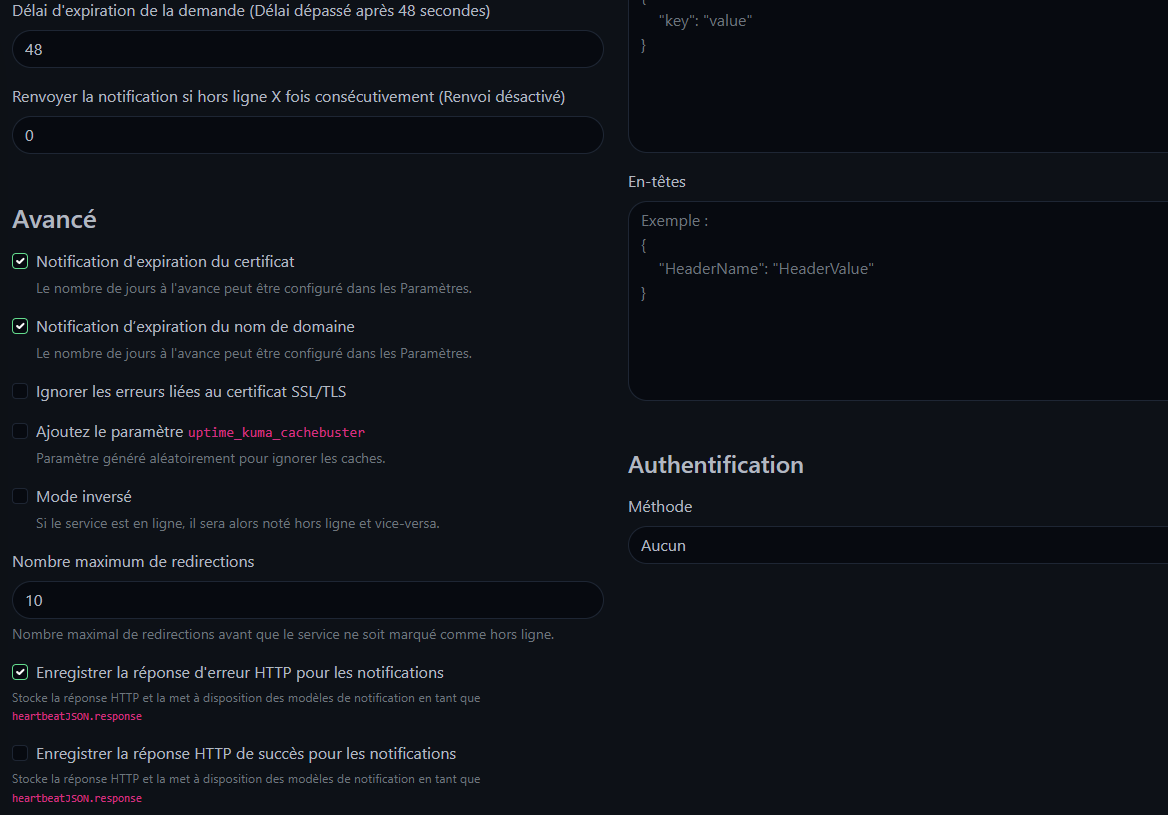Click the resend notification field showing 0
Image resolution: width=1168 pixels, height=815 pixels.
(307, 135)
